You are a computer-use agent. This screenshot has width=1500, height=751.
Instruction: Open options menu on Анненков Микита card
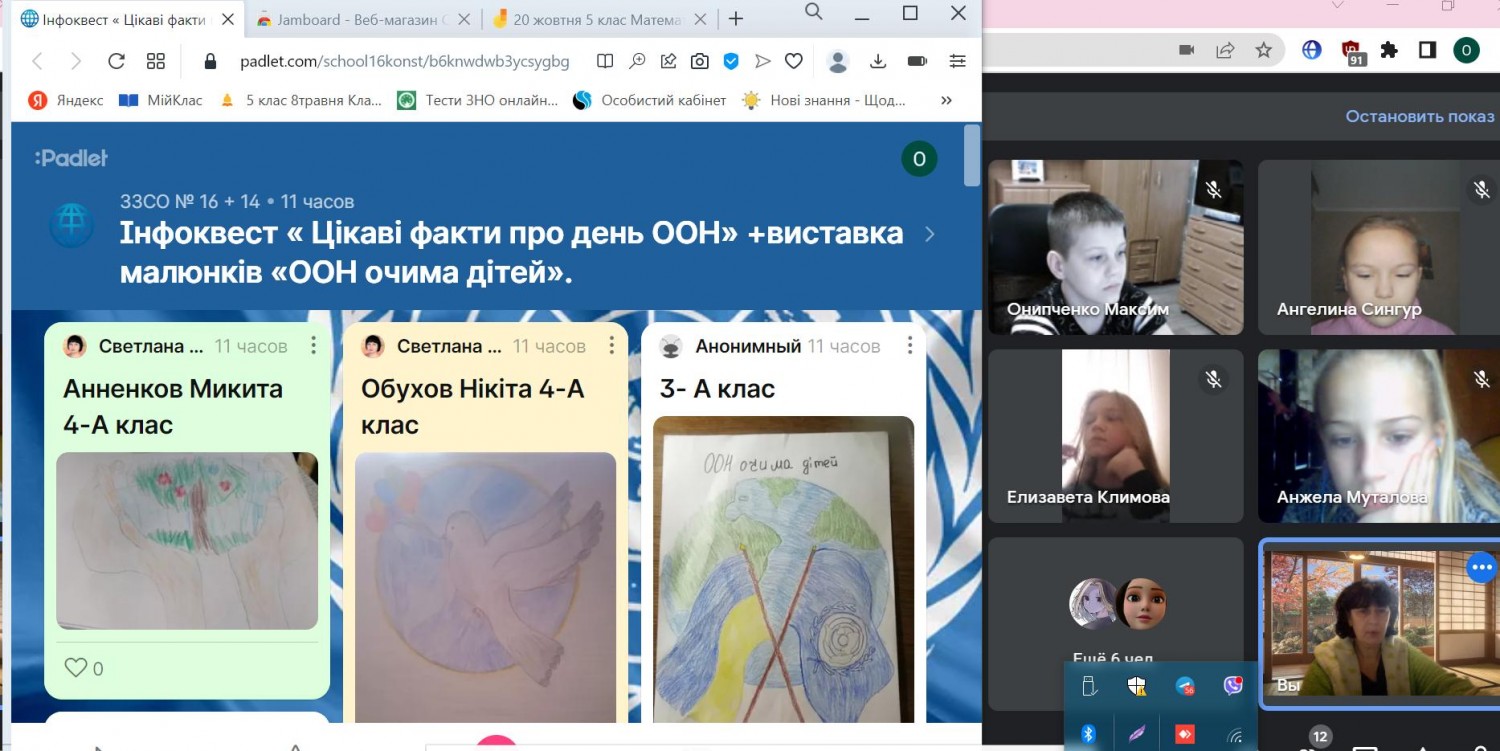click(x=313, y=346)
